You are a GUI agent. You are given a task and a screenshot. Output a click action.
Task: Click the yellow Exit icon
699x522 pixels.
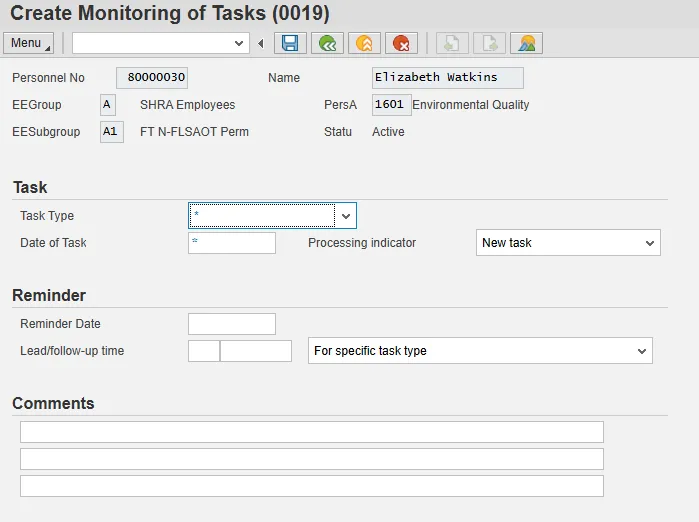pos(364,43)
